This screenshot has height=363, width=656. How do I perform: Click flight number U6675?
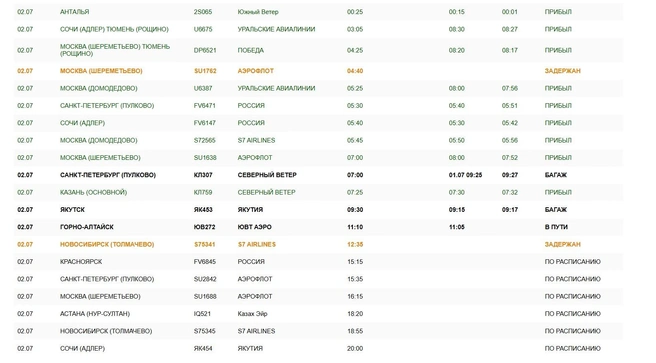(203, 29)
